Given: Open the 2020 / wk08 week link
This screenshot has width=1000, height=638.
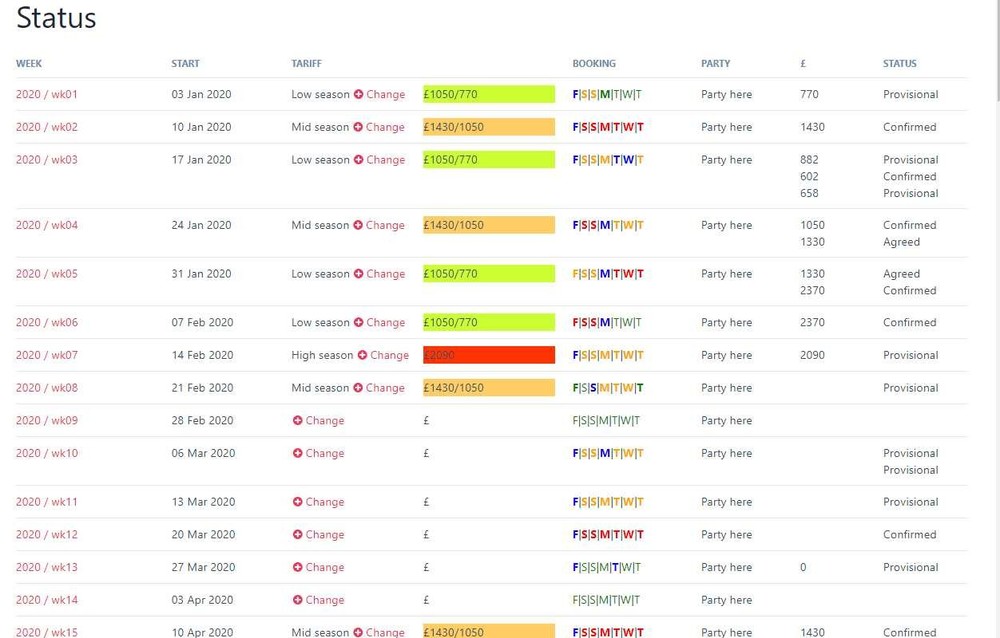Looking at the screenshot, I should pos(46,388).
